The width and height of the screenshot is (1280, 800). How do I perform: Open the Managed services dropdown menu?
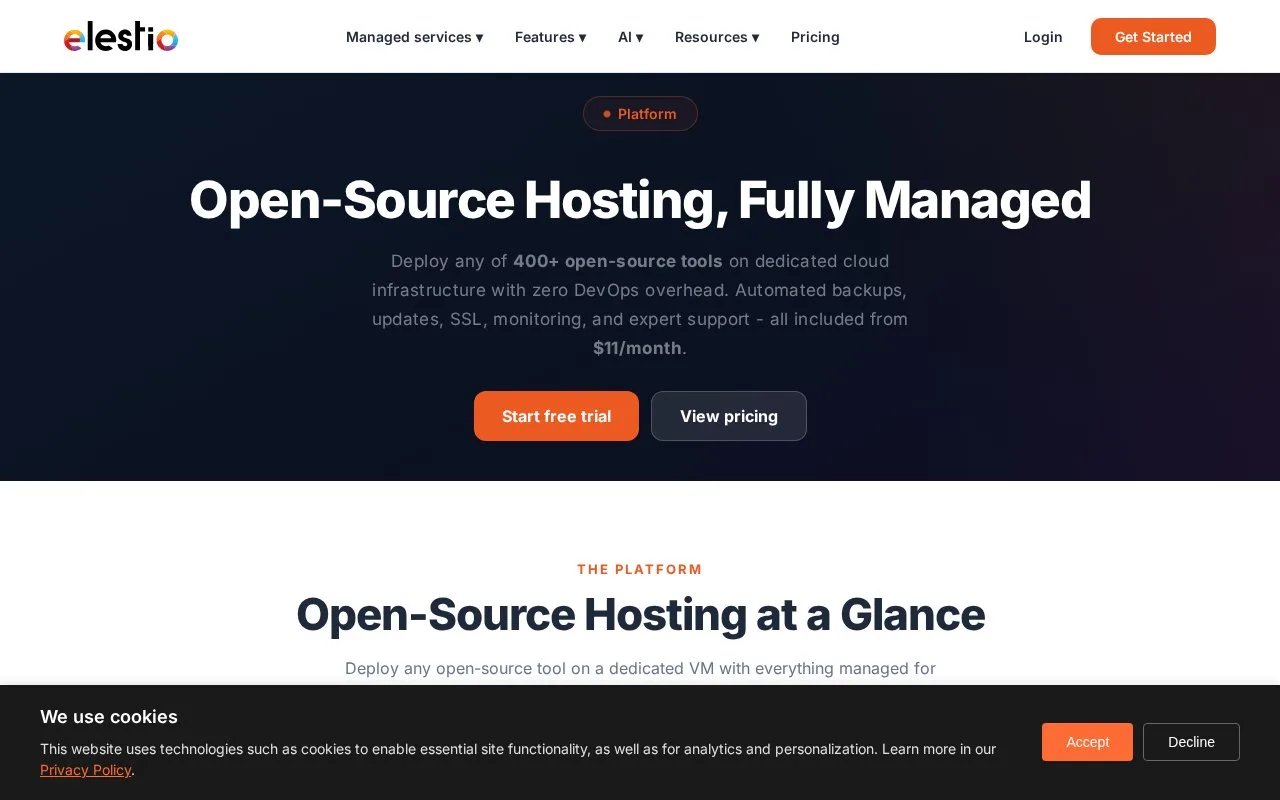pos(414,37)
